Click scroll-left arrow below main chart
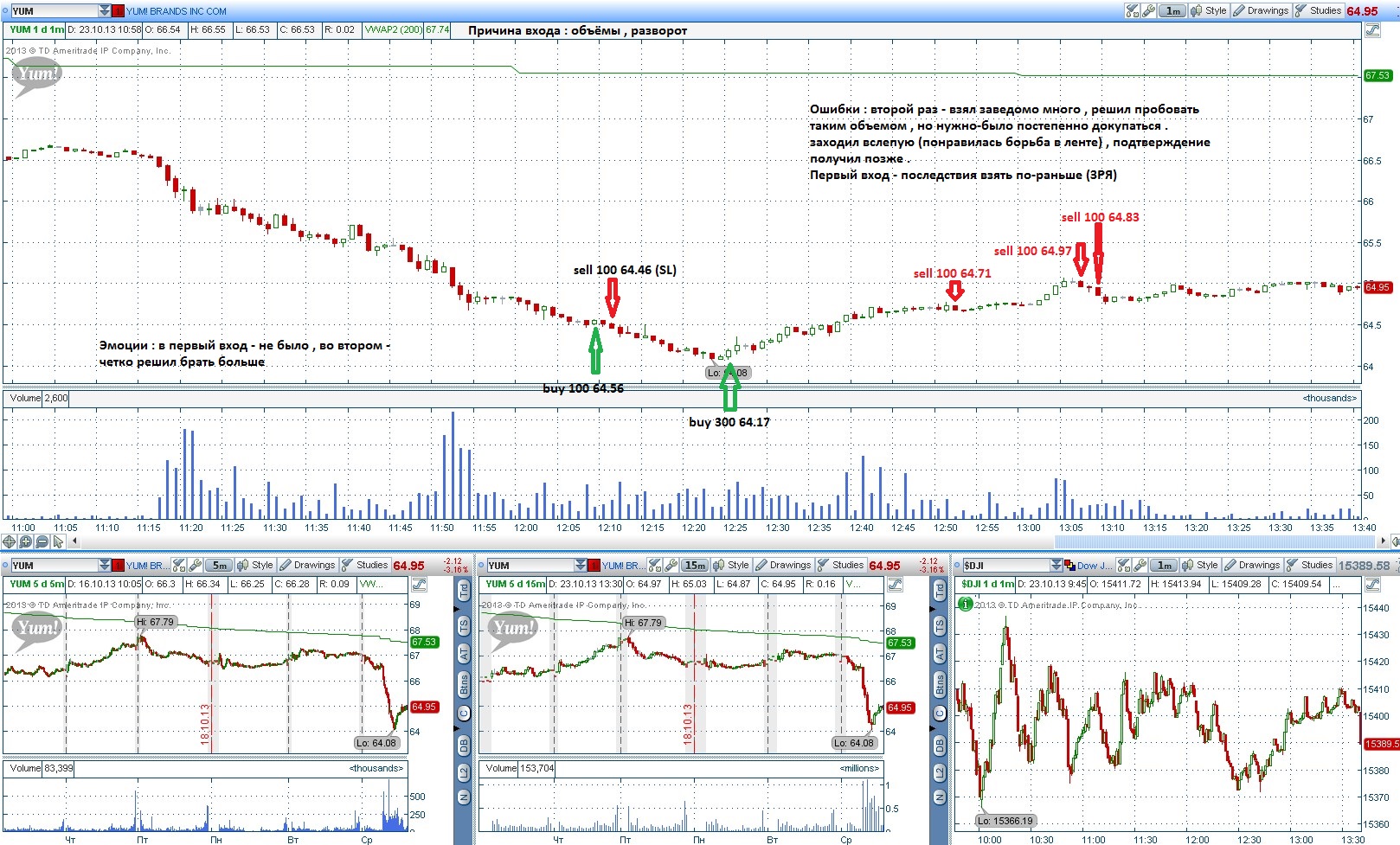Image resolution: width=1400 pixels, height=845 pixels. coord(74,541)
